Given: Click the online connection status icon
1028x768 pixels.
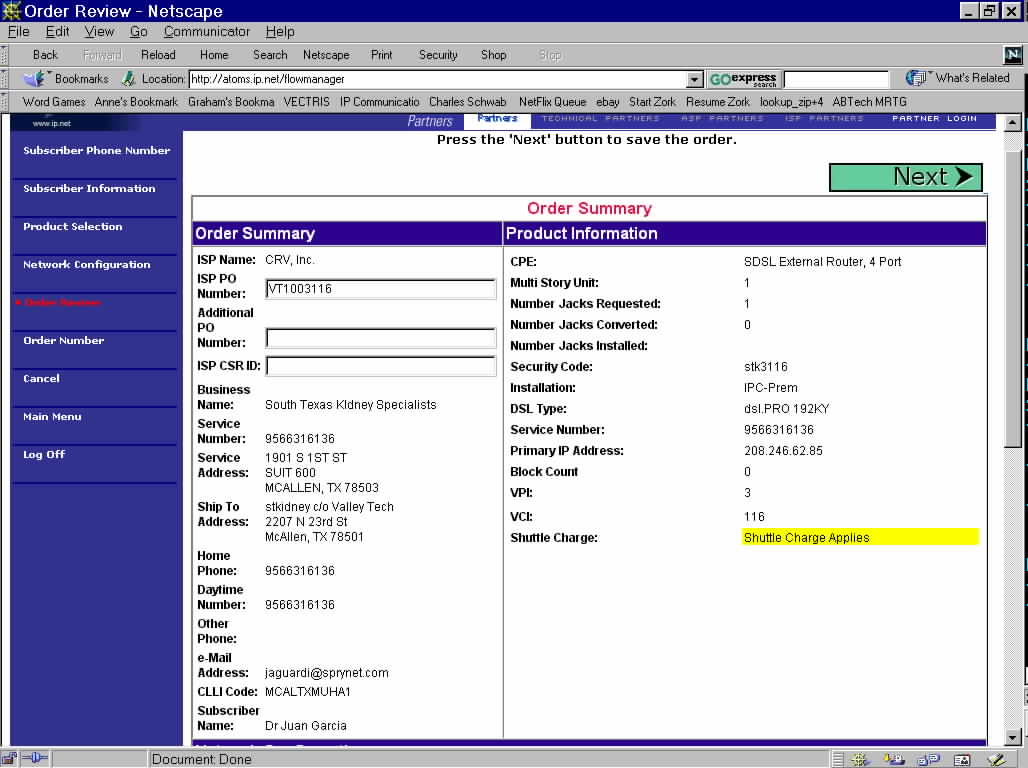Looking at the screenshot, I should click(34, 759).
